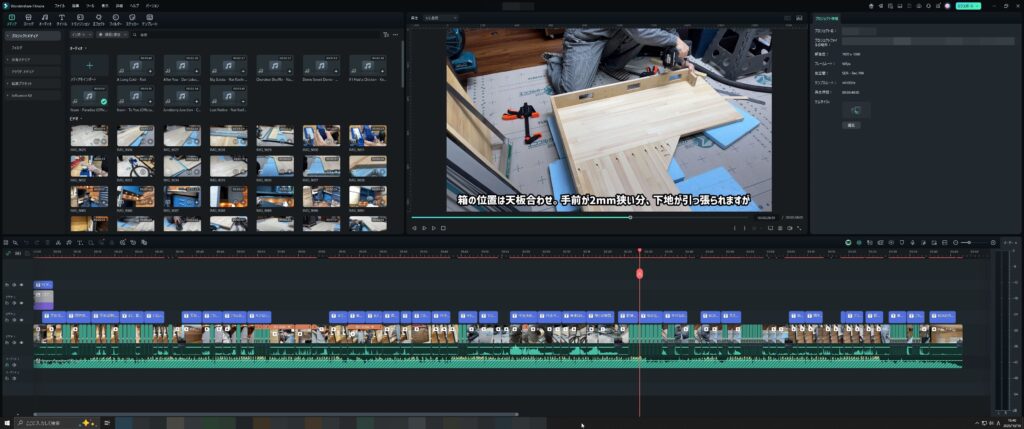Click the red playhead marker on the timeline
1024x429 pixels.
pos(639,273)
